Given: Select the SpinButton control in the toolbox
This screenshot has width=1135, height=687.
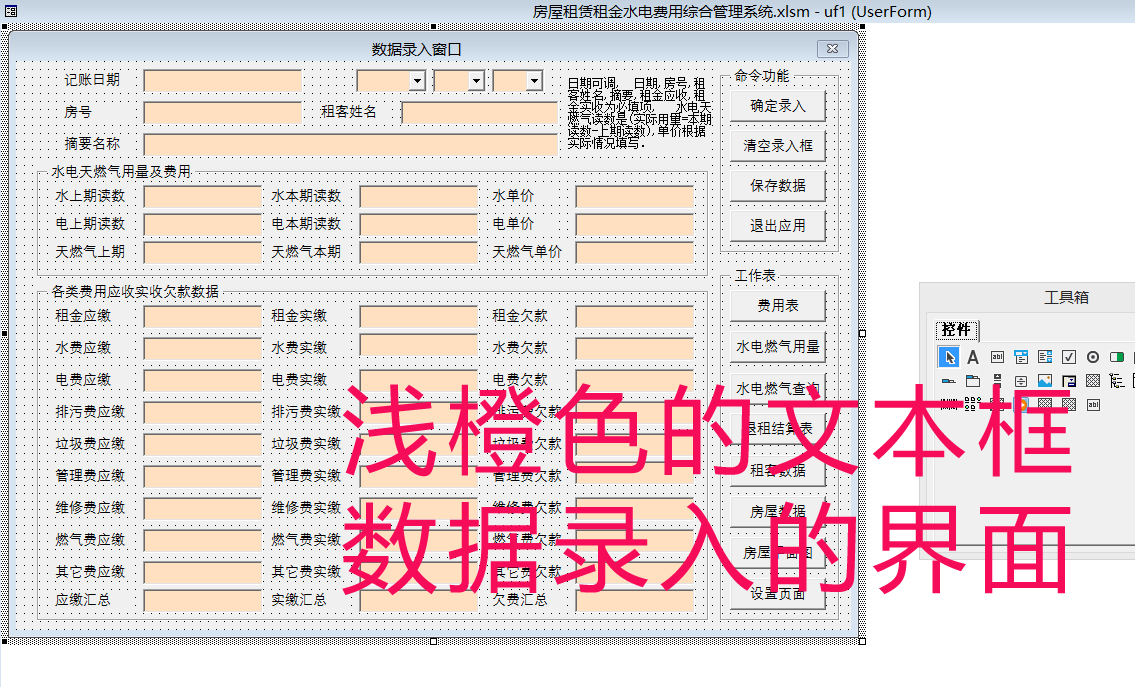Looking at the screenshot, I should click(x=1021, y=381).
